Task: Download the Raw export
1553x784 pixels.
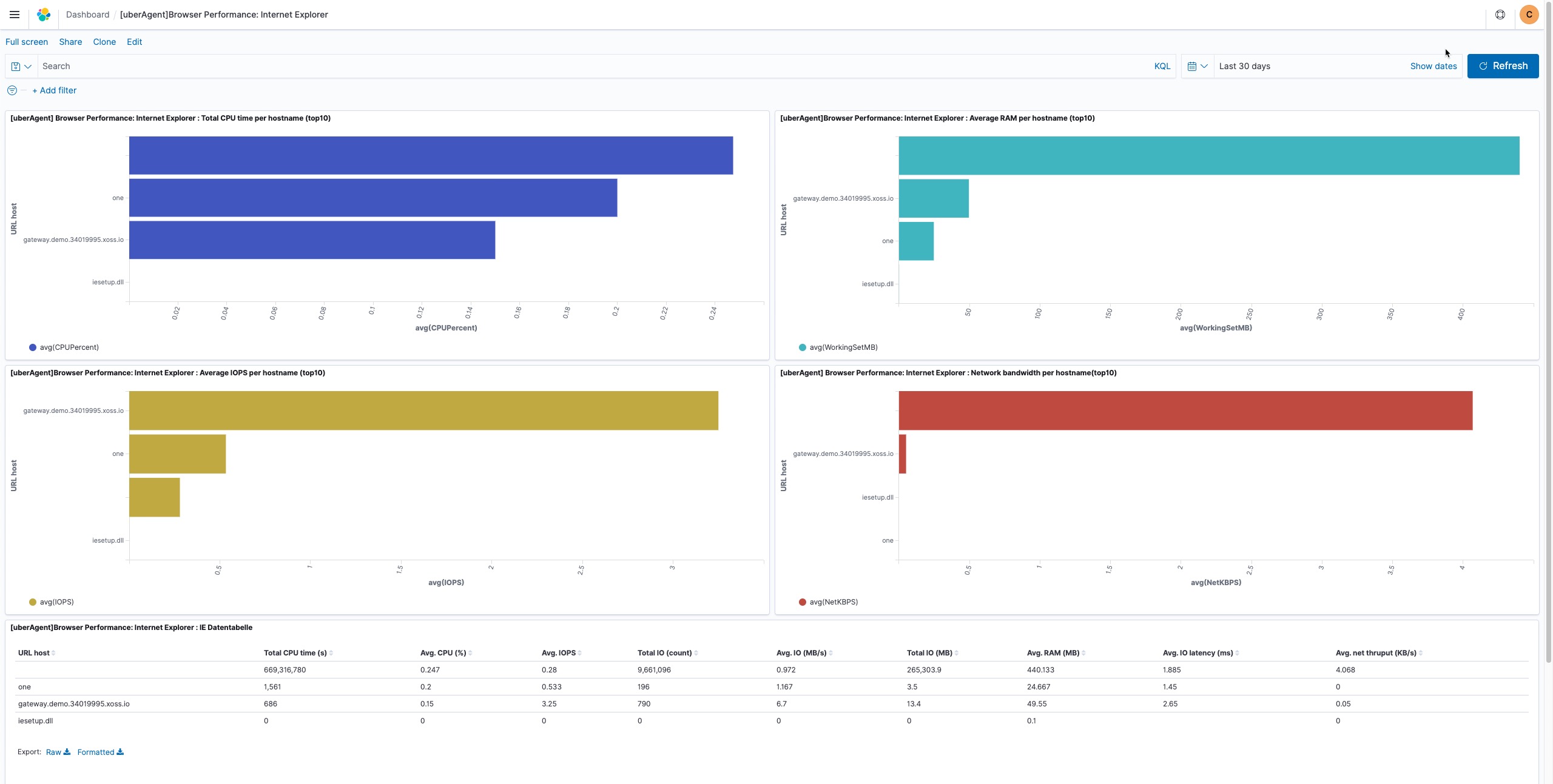Action: click(x=58, y=752)
